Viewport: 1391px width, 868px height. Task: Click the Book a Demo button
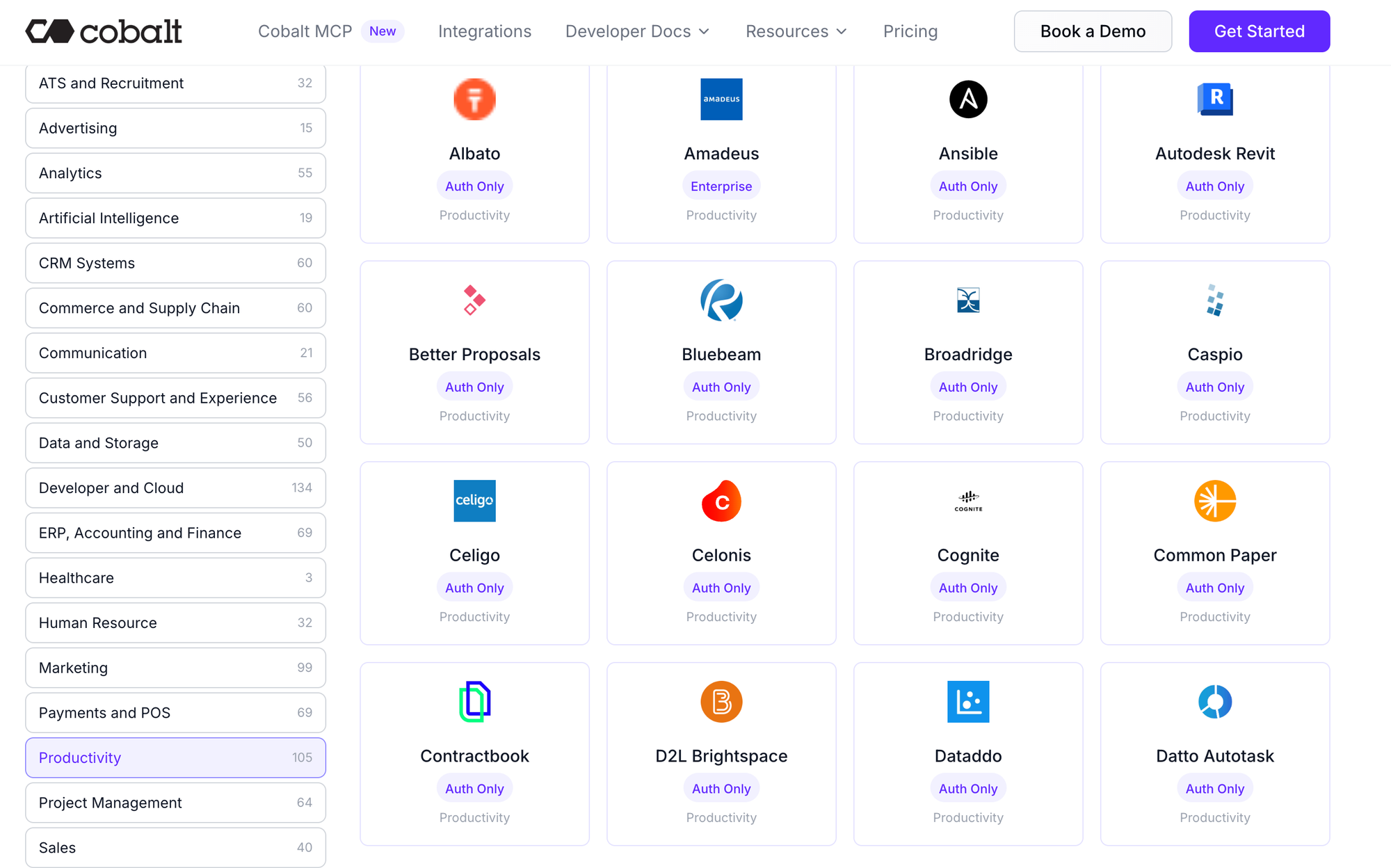click(1093, 31)
